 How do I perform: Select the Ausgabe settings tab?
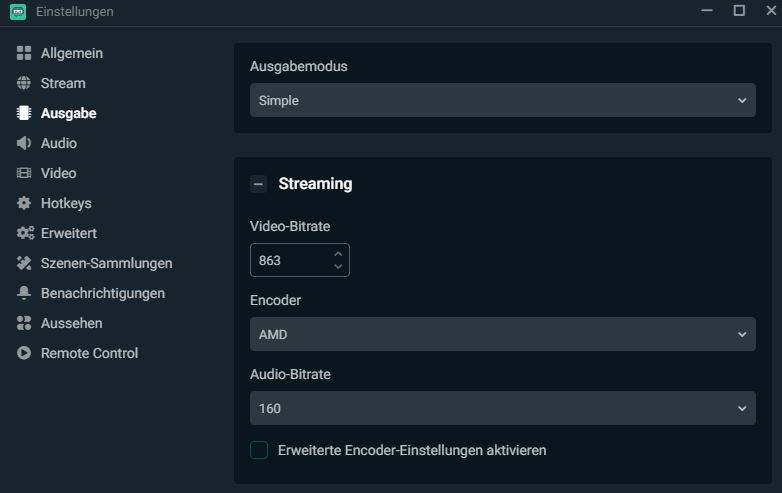[x=68, y=113]
